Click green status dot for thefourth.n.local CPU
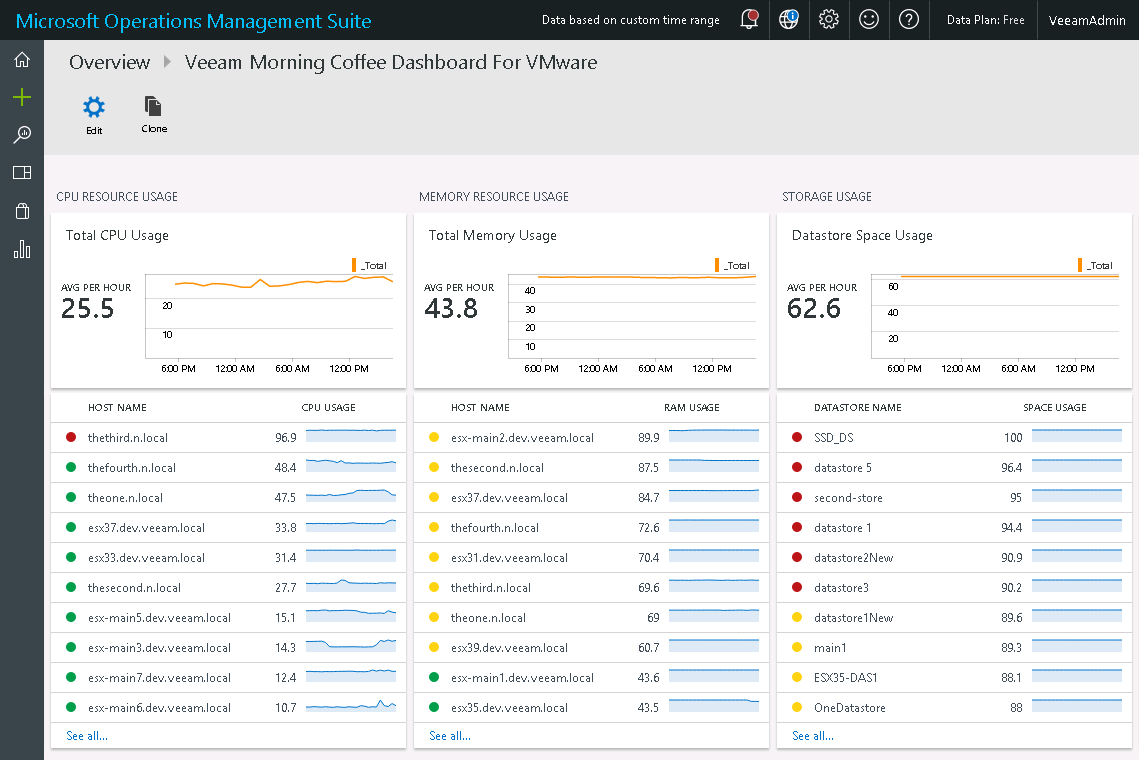This screenshot has width=1139, height=760. tap(71, 467)
